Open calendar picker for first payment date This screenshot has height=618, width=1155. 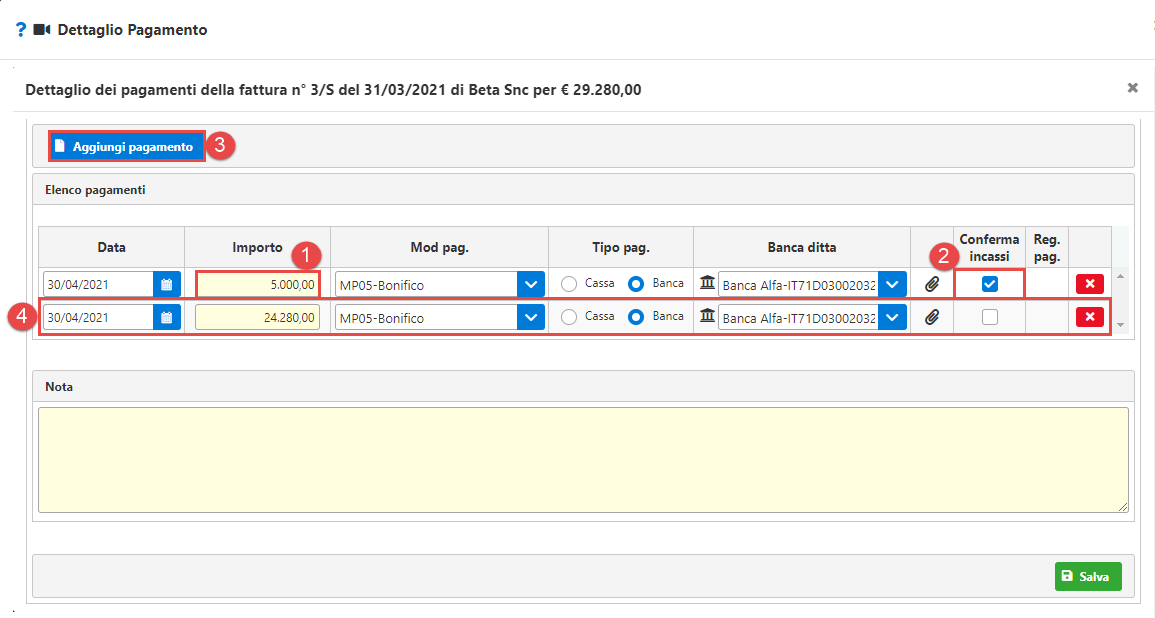pos(167,285)
